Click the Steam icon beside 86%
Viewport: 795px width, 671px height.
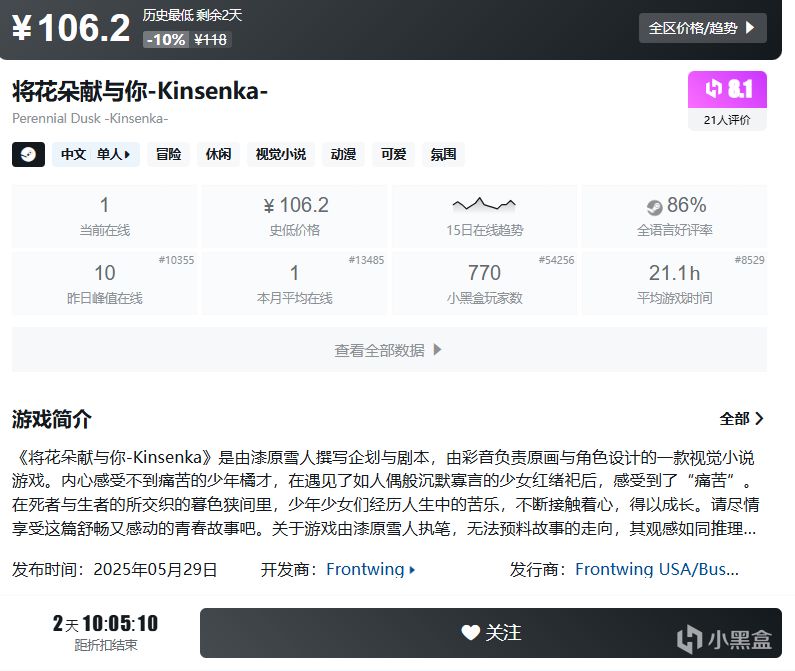(655, 206)
